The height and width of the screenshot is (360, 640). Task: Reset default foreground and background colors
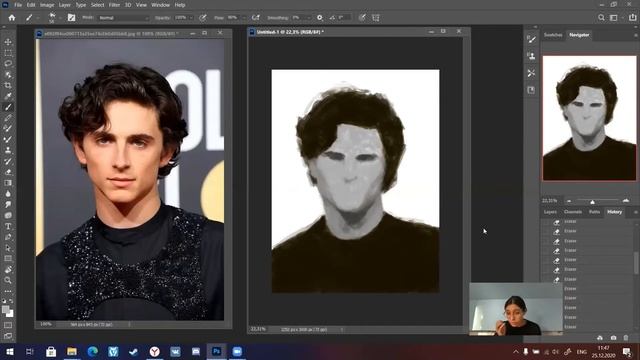click(x=4, y=301)
